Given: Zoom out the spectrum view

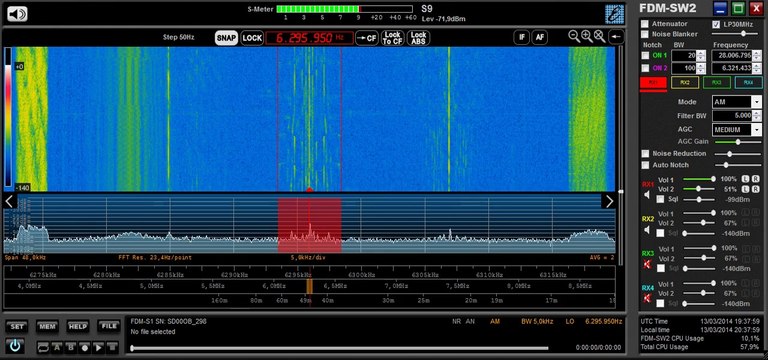Looking at the screenshot, I should tap(574, 35).
